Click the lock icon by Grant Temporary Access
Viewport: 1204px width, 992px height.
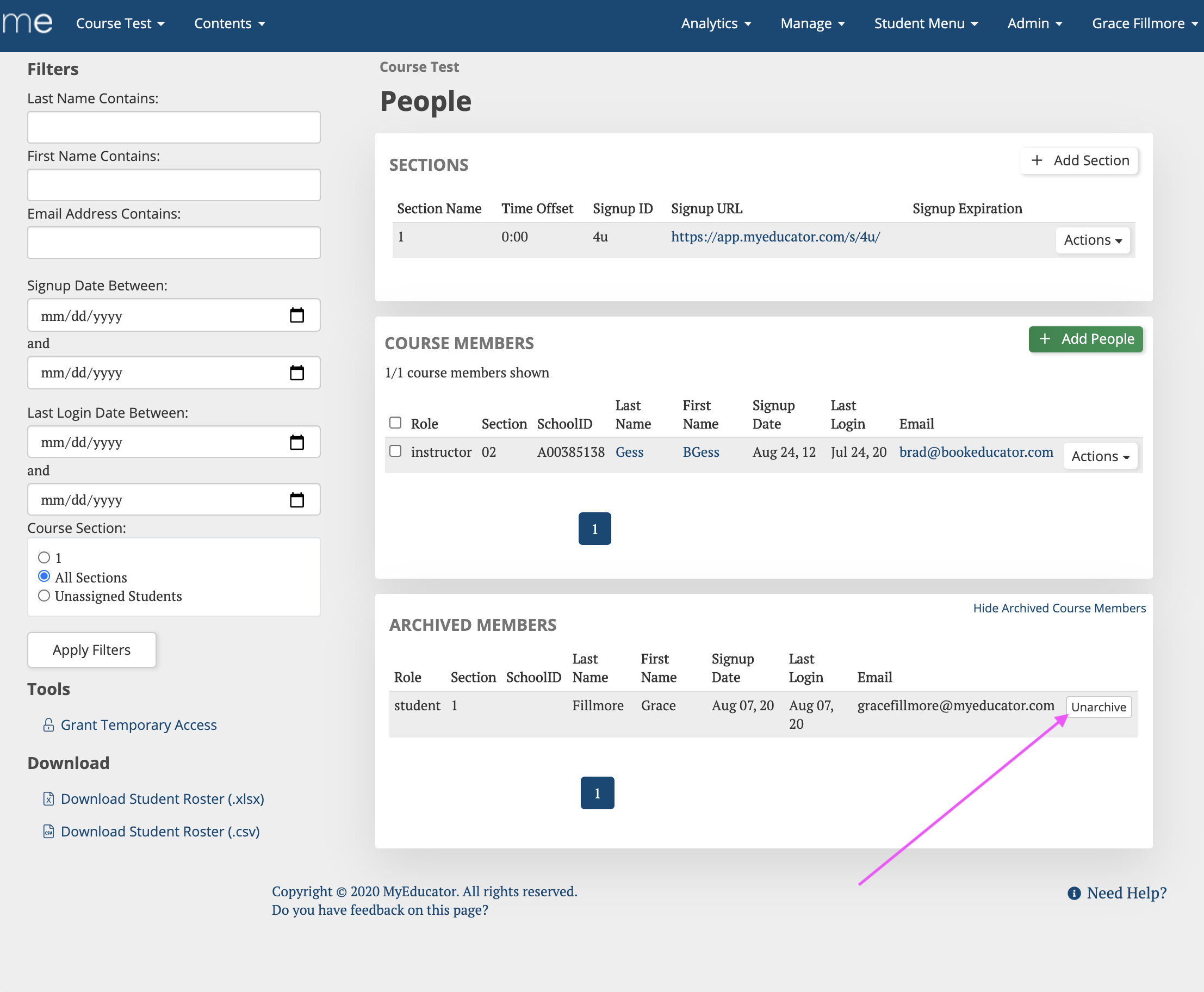48,724
